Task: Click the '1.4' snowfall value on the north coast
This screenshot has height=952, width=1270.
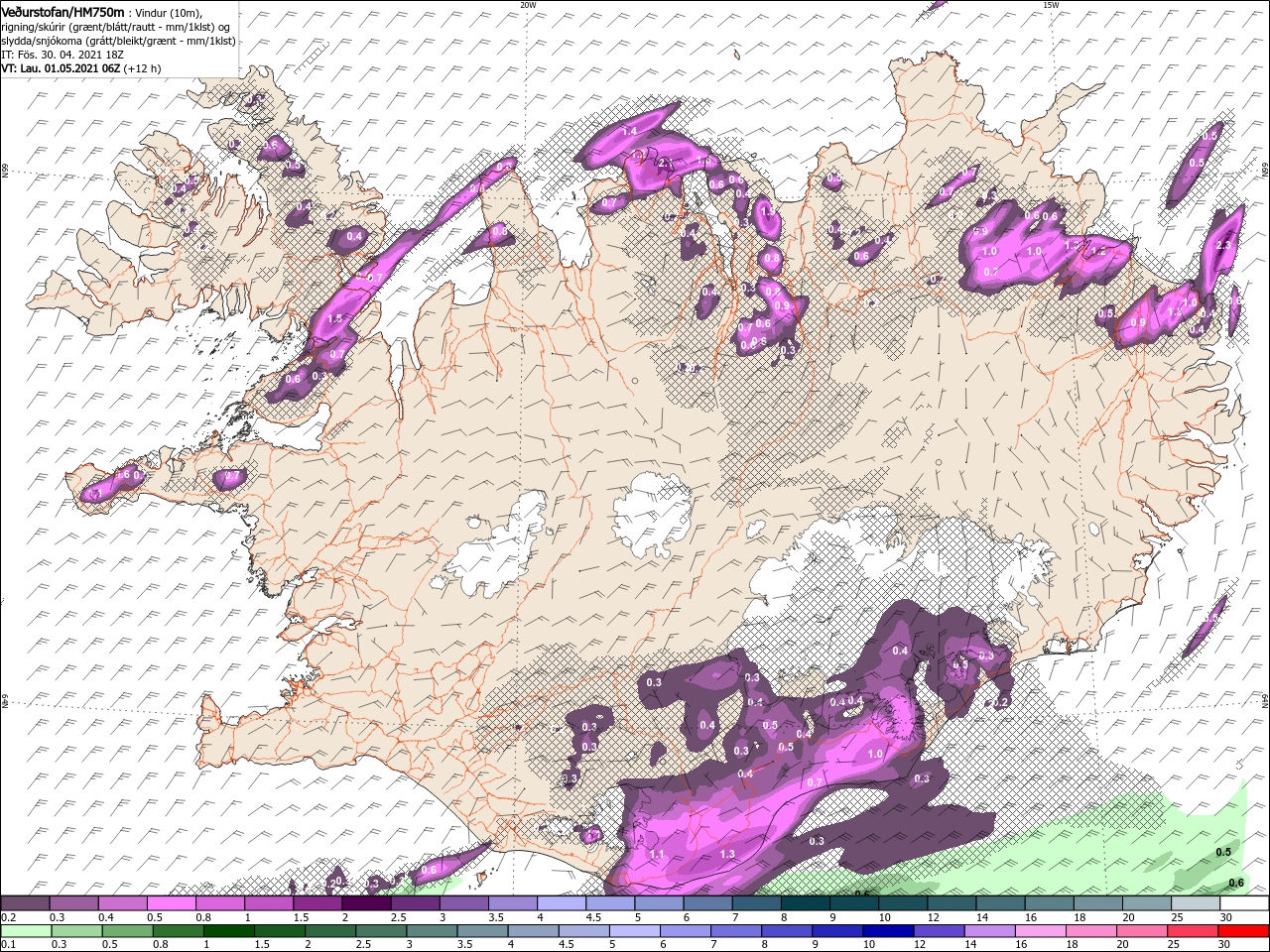Action: 629,132
